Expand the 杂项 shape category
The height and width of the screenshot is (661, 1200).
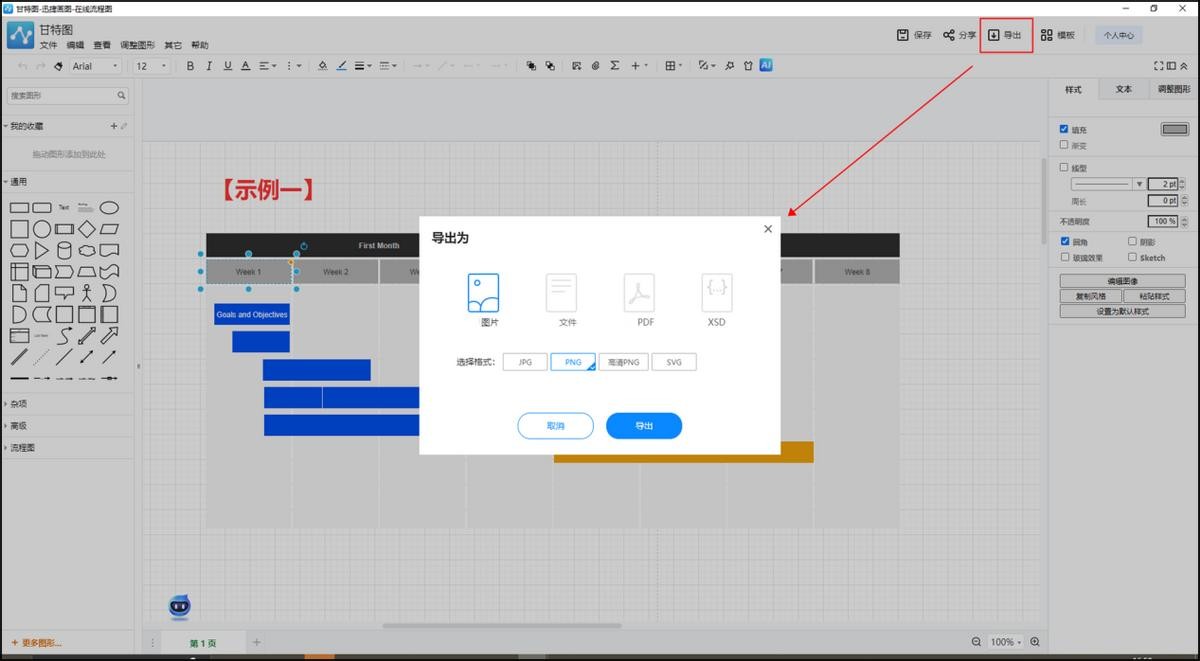(19, 404)
